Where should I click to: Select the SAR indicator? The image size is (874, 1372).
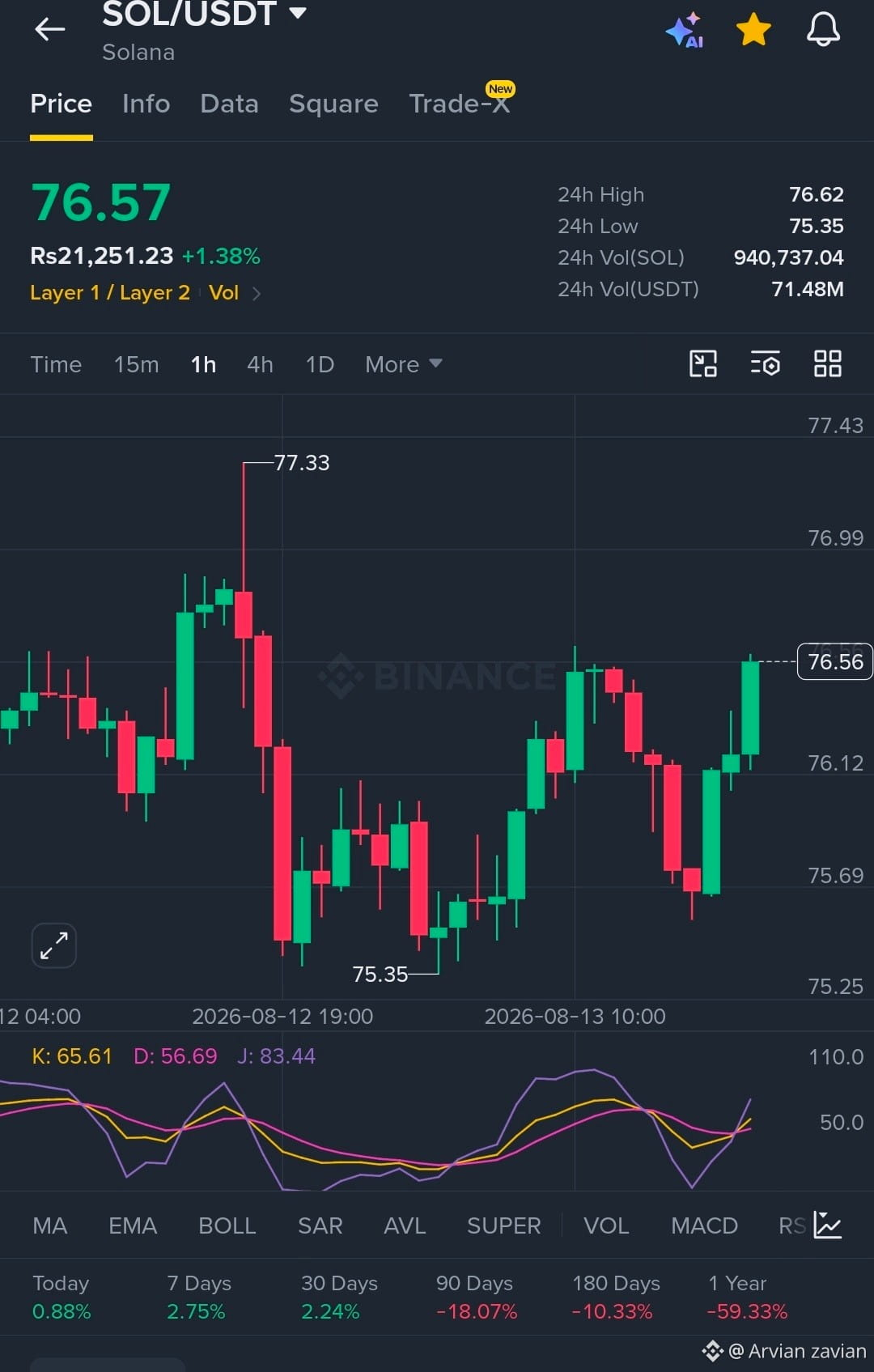point(320,1225)
